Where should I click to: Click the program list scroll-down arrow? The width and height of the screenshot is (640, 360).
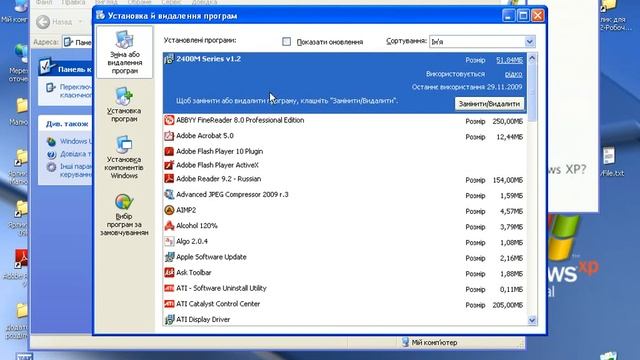tap(532, 320)
